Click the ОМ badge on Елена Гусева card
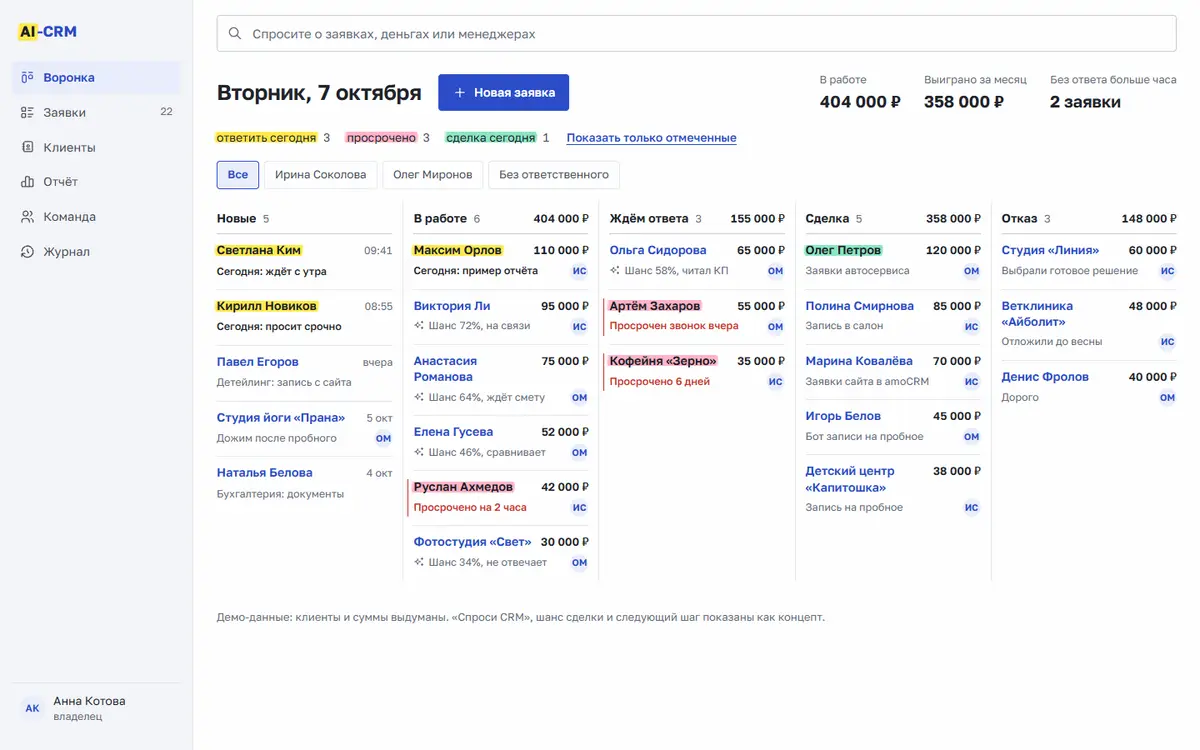Viewport: 1200px width, 750px height. (x=579, y=453)
